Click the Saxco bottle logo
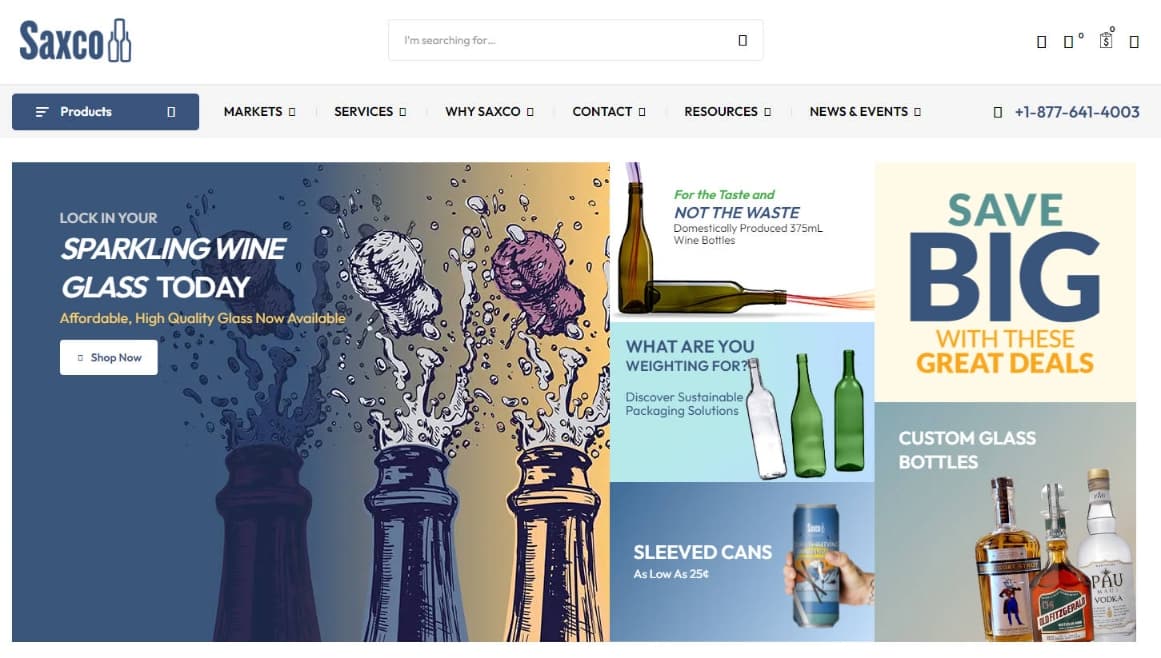This screenshot has width=1161, height=658. (75, 41)
